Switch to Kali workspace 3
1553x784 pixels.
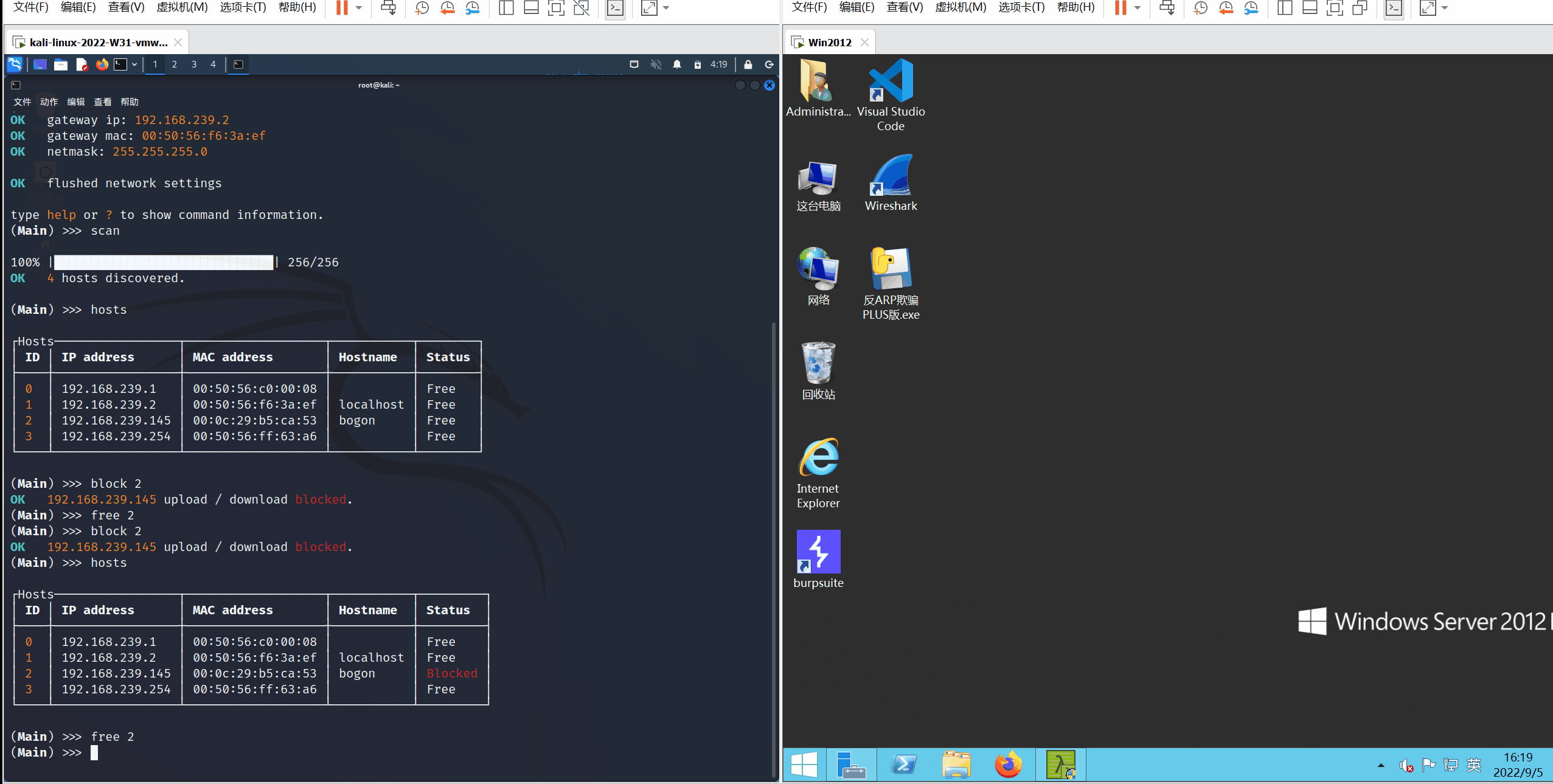194,64
